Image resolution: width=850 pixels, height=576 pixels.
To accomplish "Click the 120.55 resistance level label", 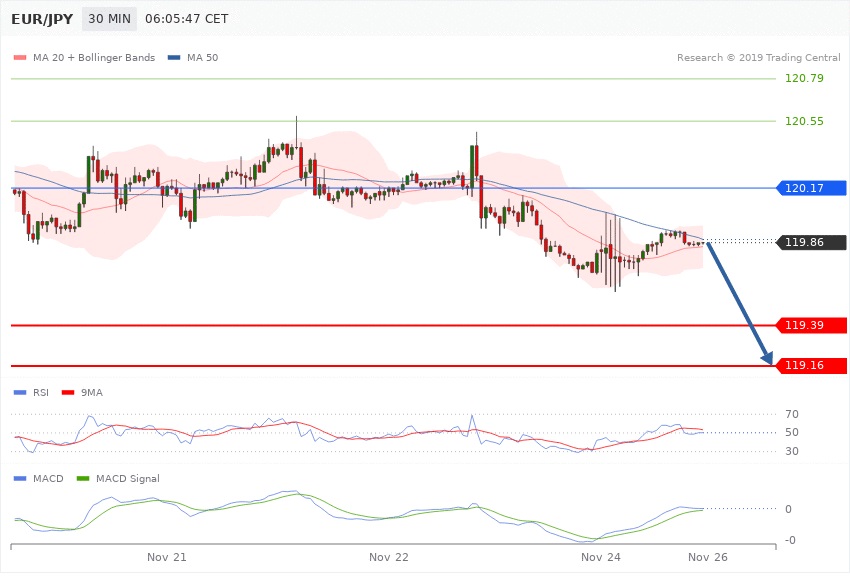I will tap(804, 121).
